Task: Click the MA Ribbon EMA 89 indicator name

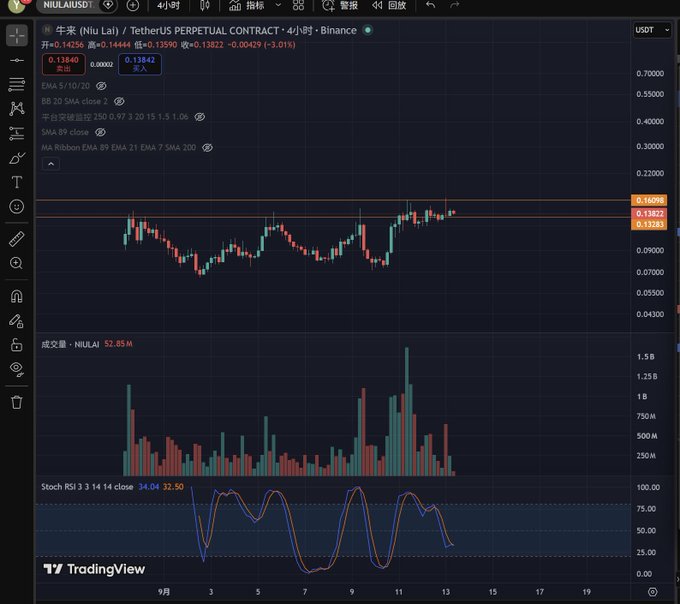Action: pos(118,147)
